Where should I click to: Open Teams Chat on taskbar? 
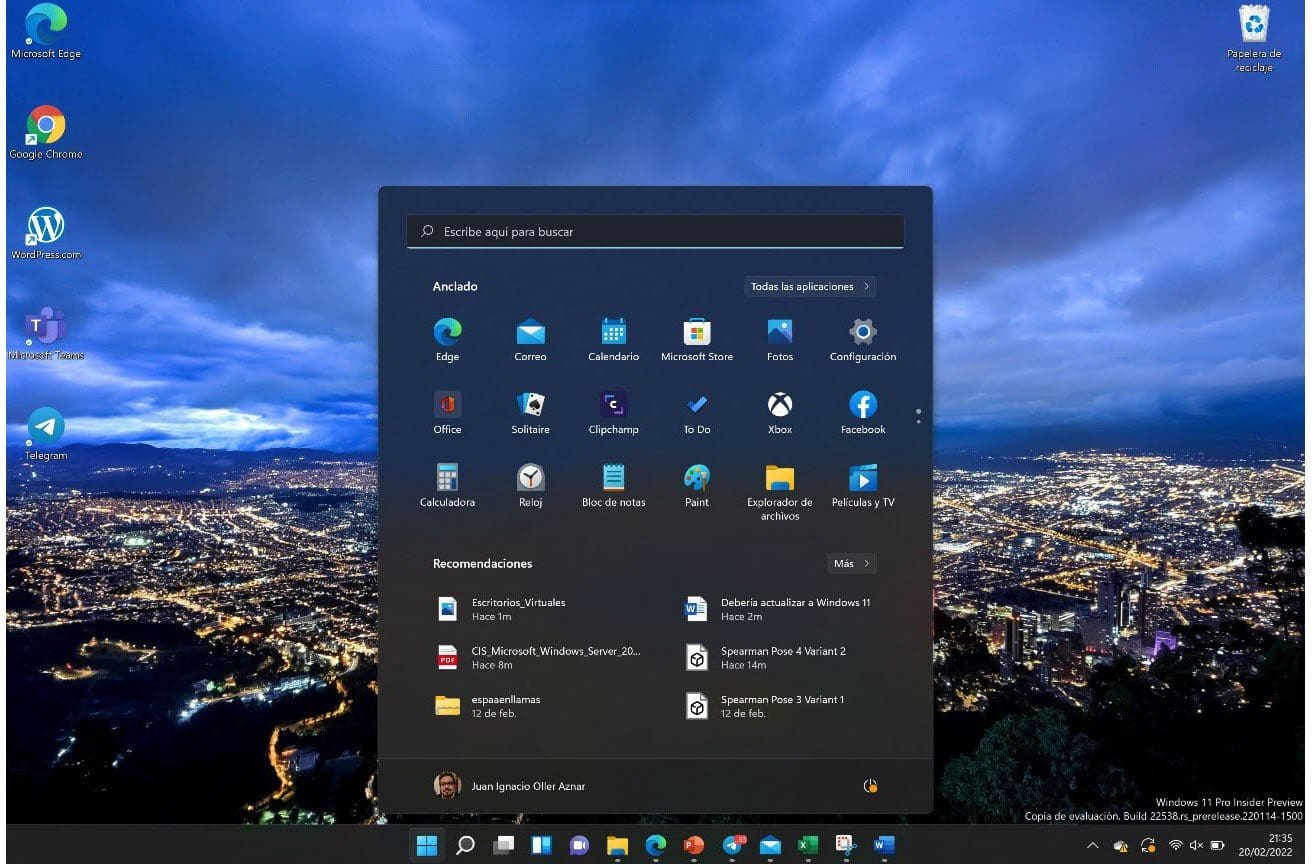coord(579,845)
